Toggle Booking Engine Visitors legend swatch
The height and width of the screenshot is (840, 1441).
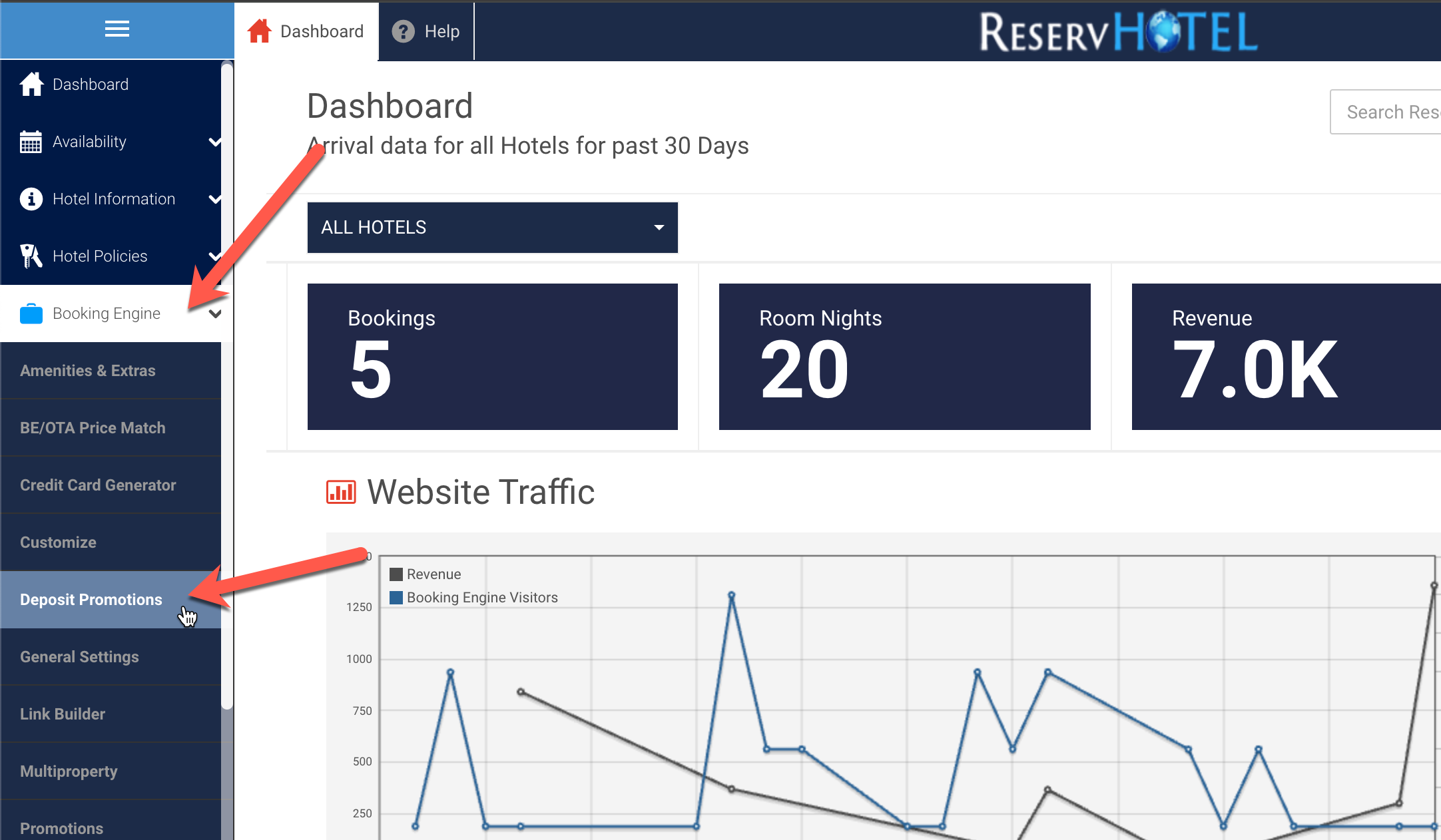click(x=396, y=598)
